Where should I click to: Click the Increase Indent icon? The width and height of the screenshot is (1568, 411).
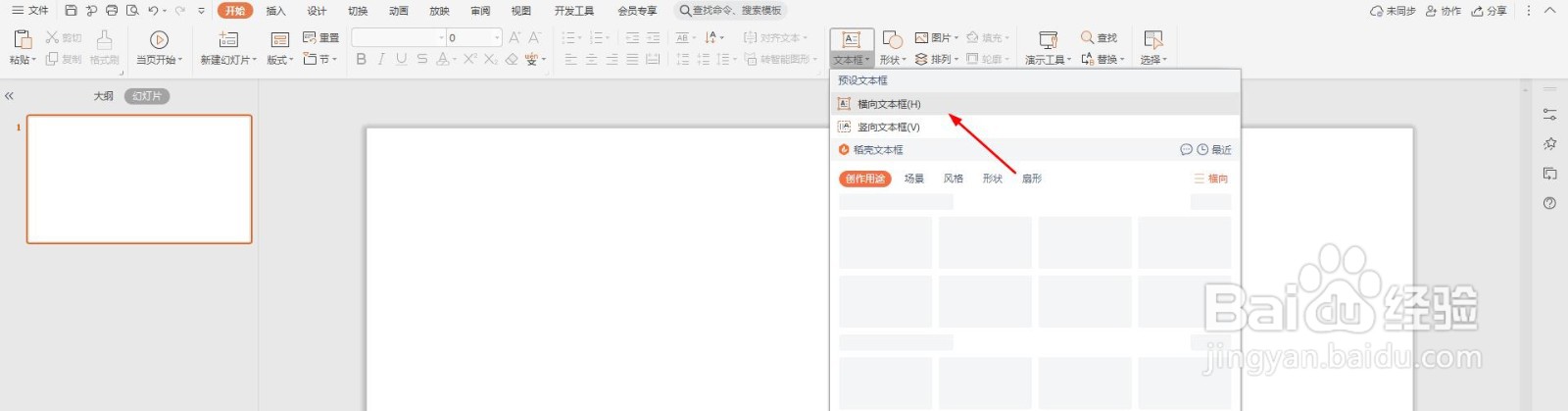pyautogui.click(x=654, y=37)
